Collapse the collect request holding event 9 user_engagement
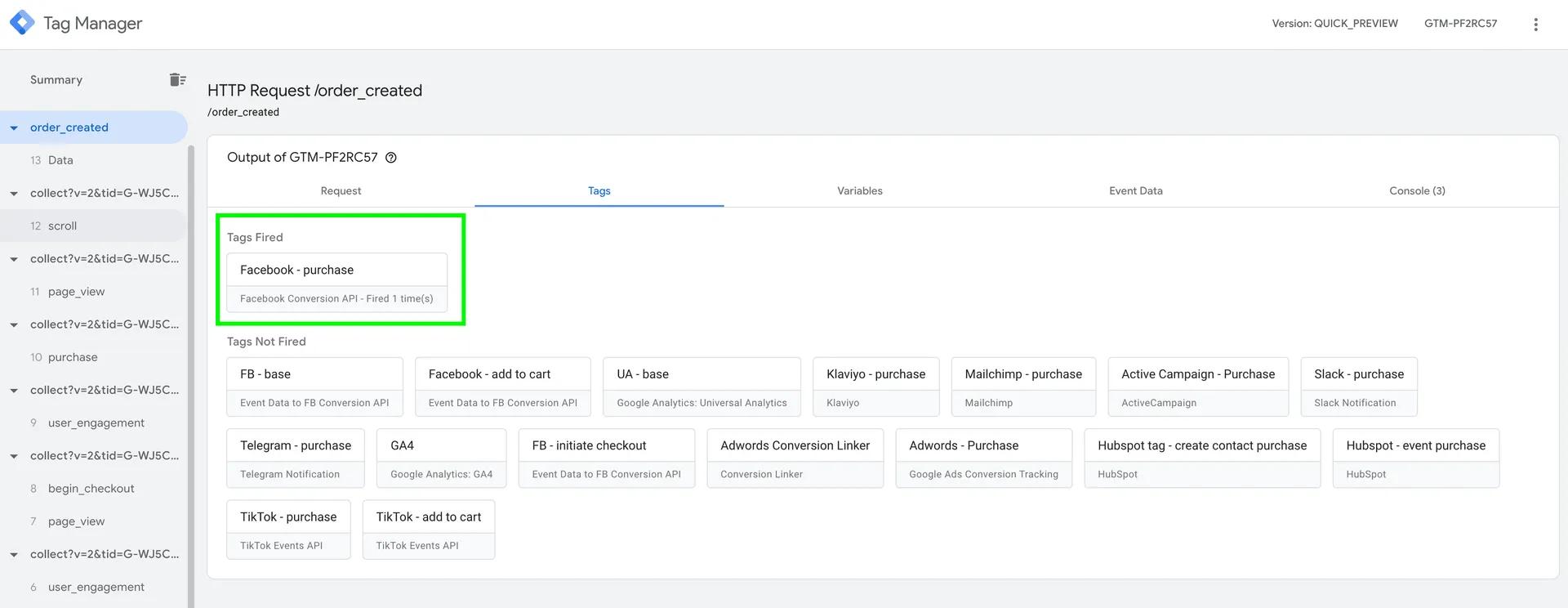1568x608 pixels. point(14,391)
